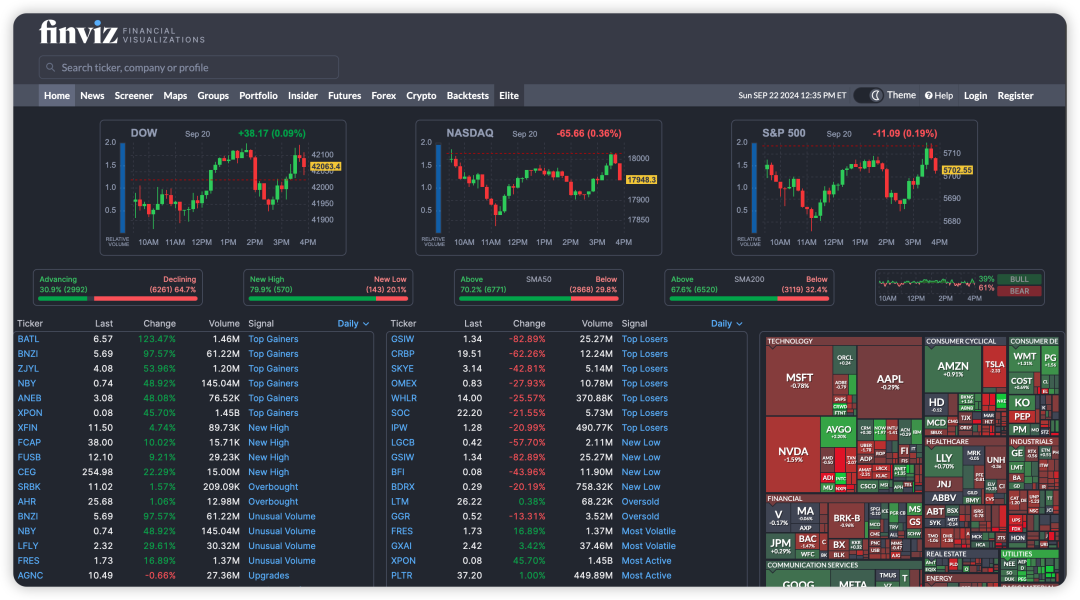Click Most Volatile signal for GXAI
This screenshot has width=1080, height=600.
click(649, 546)
